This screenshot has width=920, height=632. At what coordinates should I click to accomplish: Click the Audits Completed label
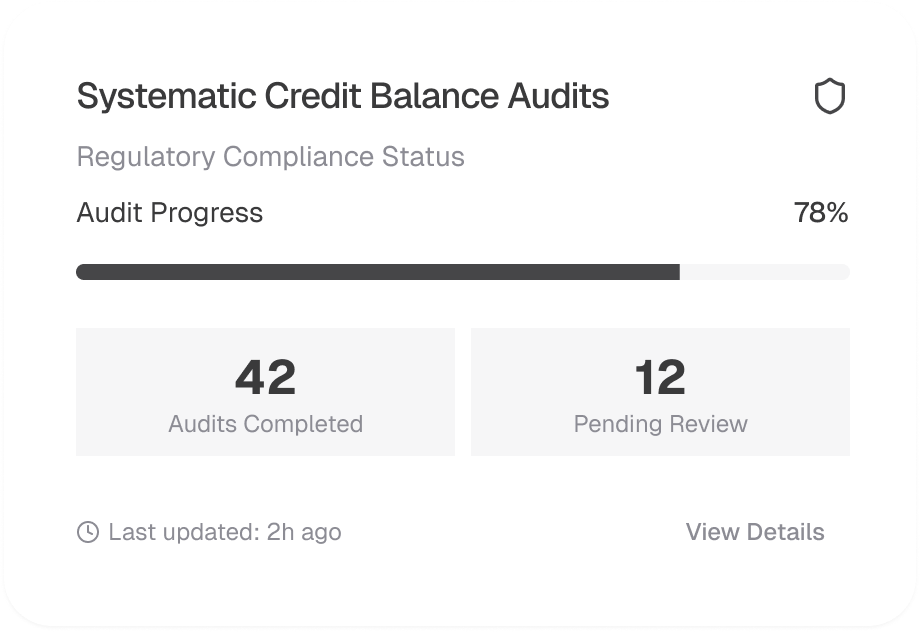click(266, 424)
